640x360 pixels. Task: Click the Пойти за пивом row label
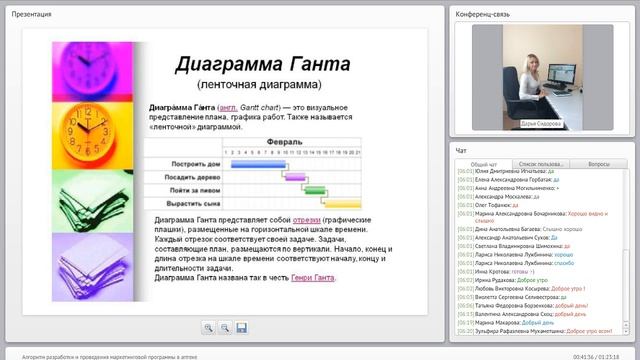pos(195,190)
